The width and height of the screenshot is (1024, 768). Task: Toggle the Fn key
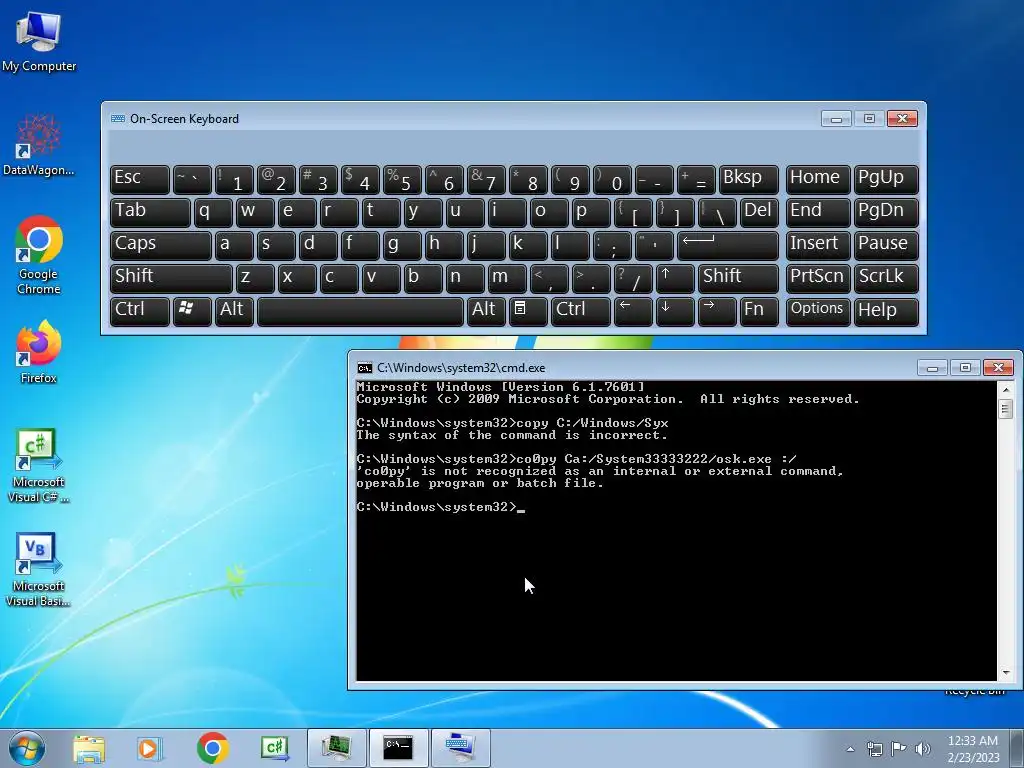759,312
